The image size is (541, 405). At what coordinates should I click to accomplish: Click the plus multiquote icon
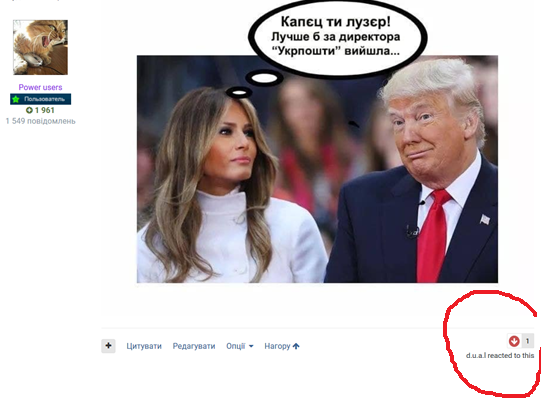tap(108, 346)
